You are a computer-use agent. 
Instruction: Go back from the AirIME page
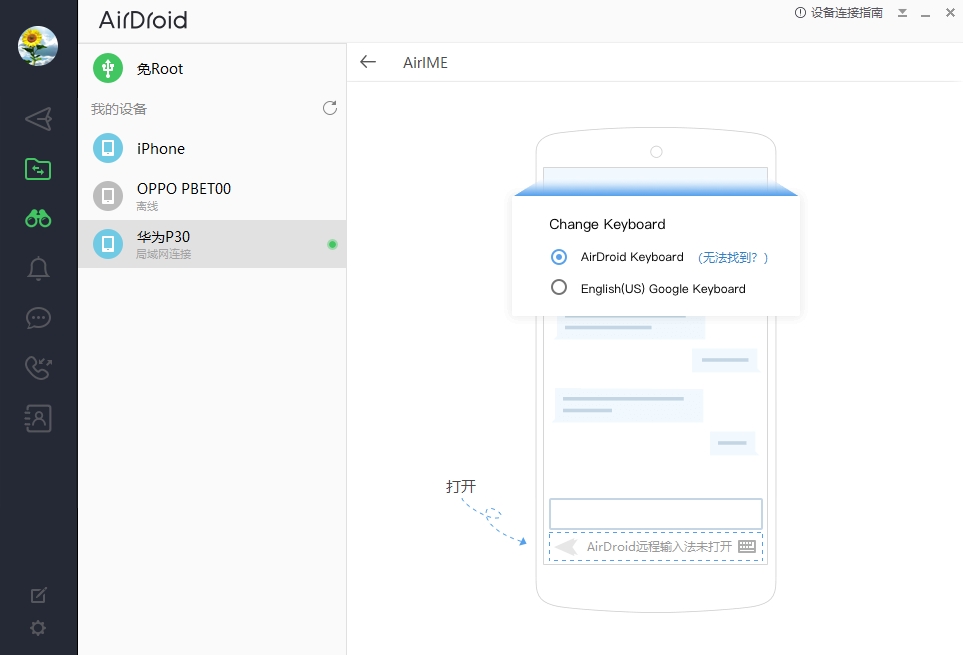[368, 61]
